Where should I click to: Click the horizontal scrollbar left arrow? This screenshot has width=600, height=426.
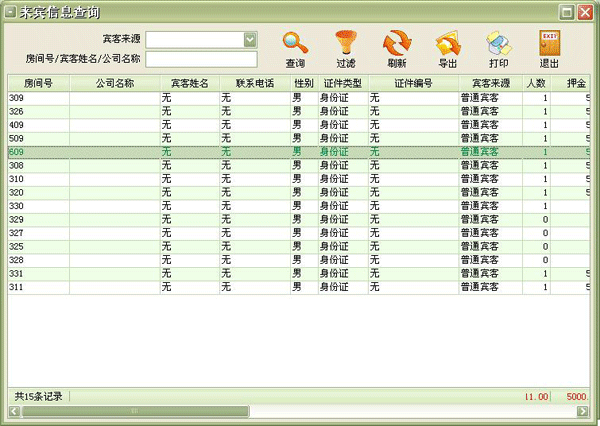point(14,410)
